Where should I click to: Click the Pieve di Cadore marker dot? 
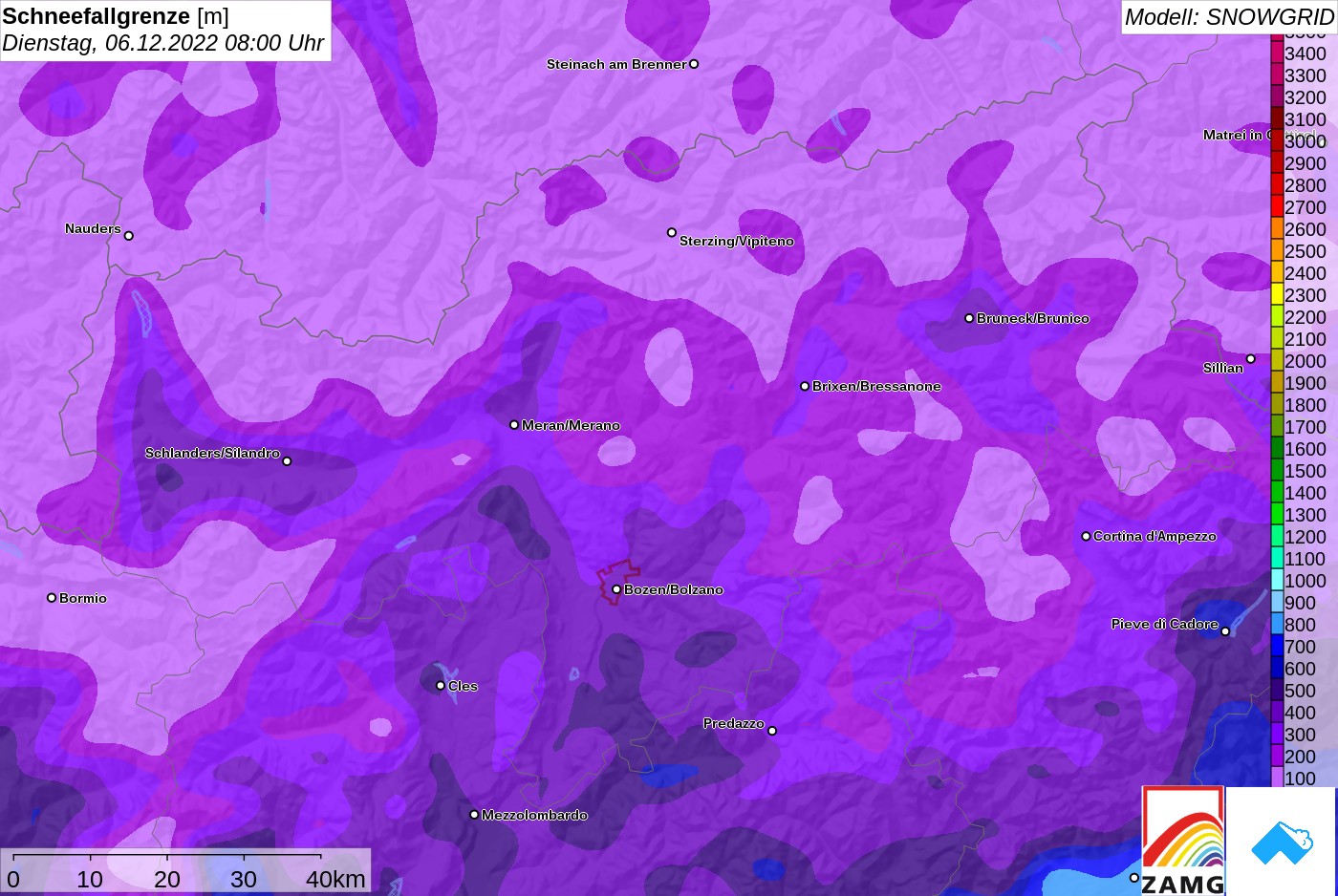(x=1225, y=631)
